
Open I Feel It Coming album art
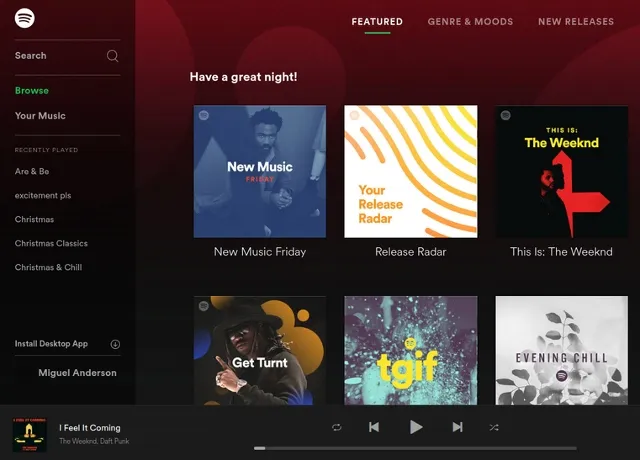(29, 435)
